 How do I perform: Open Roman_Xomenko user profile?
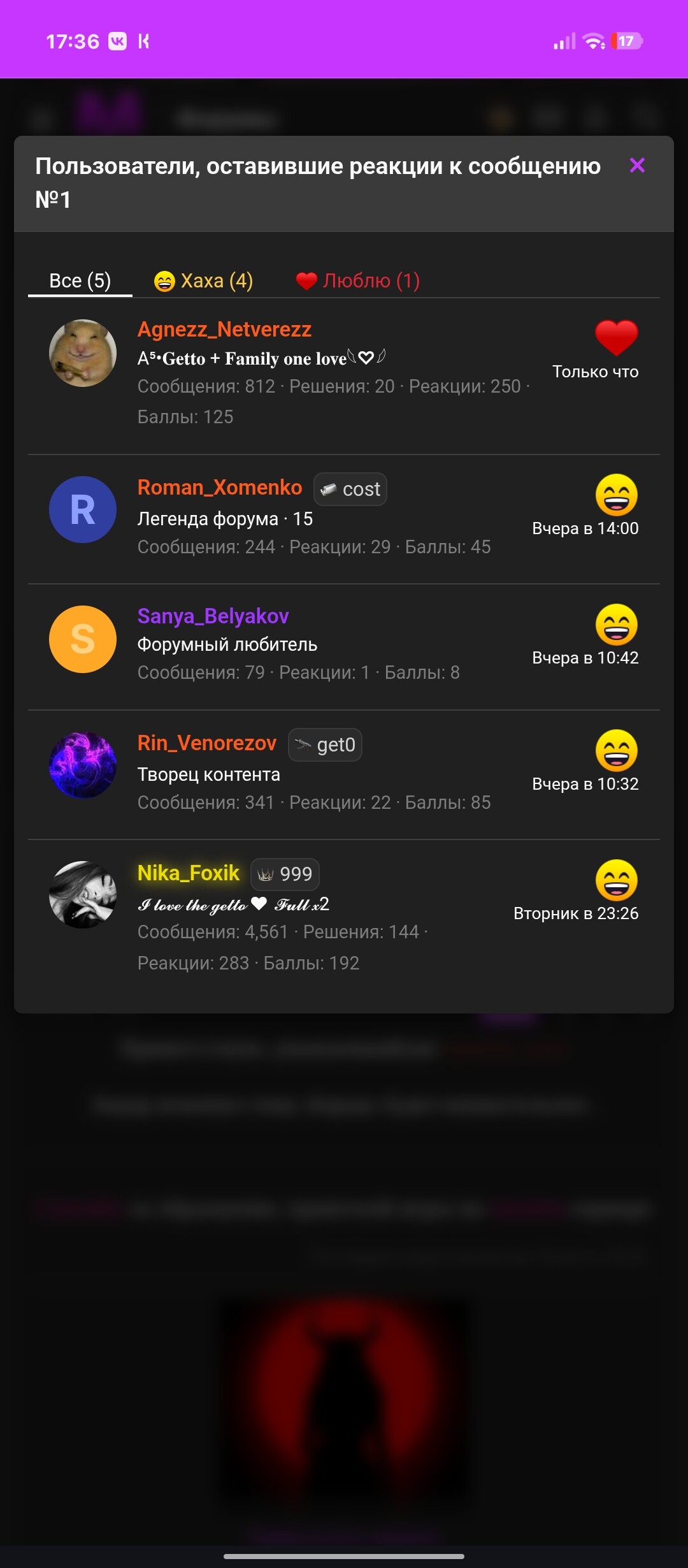click(x=220, y=487)
